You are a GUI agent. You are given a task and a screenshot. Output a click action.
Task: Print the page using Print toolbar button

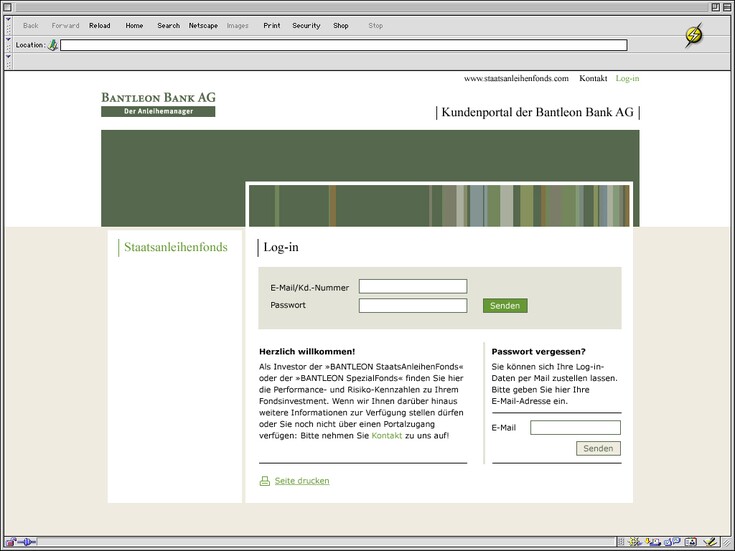point(272,26)
